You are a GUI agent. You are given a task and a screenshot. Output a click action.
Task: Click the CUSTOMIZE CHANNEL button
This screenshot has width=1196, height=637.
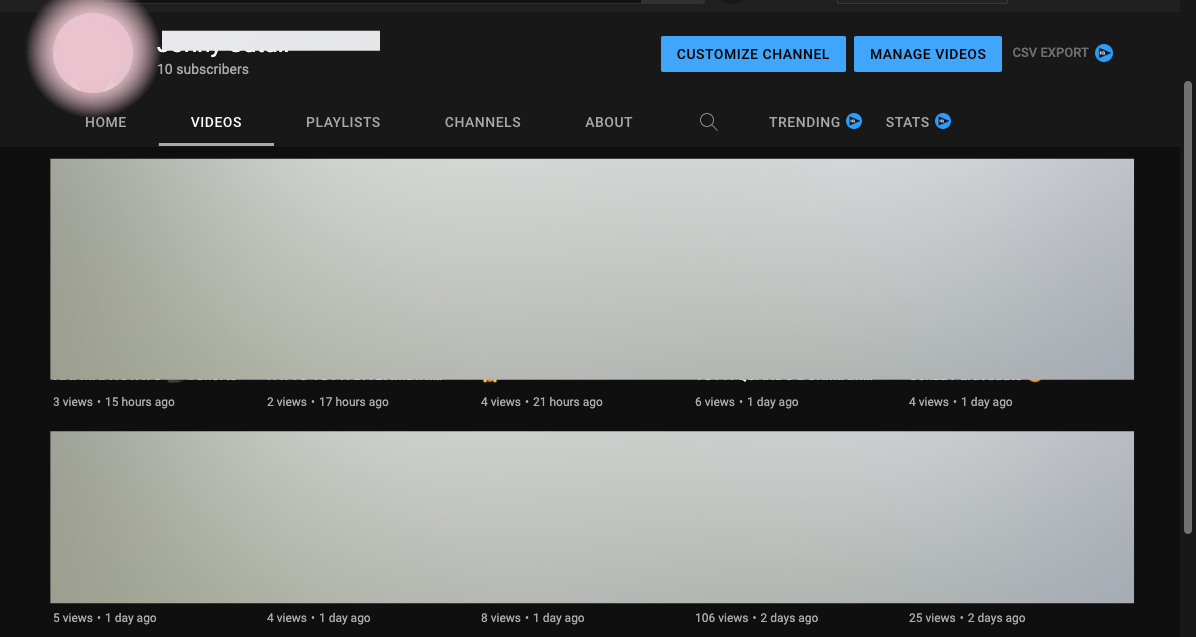click(x=753, y=54)
